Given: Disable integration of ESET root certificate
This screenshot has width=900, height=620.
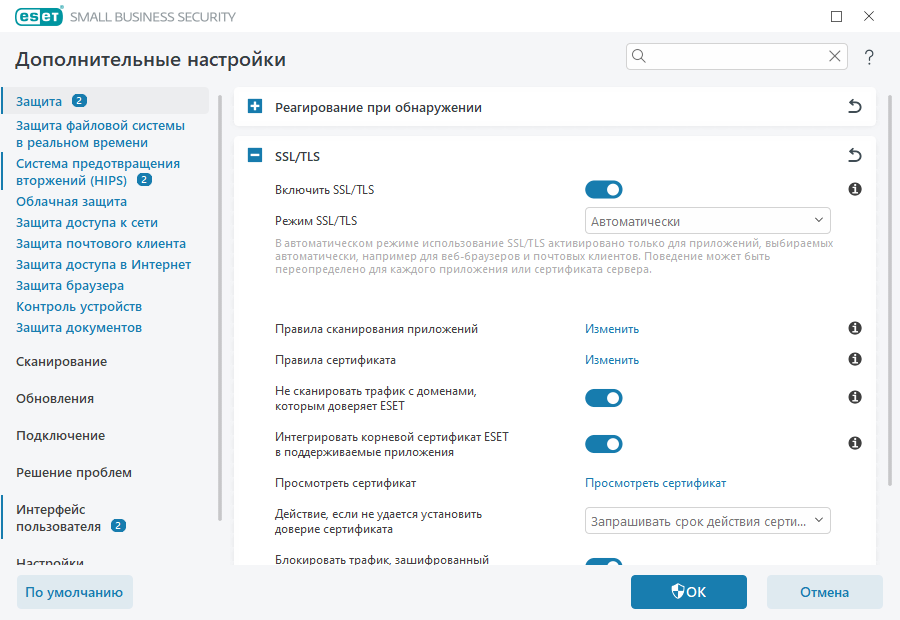Looking at the screenshot, I should click(603, 443).
